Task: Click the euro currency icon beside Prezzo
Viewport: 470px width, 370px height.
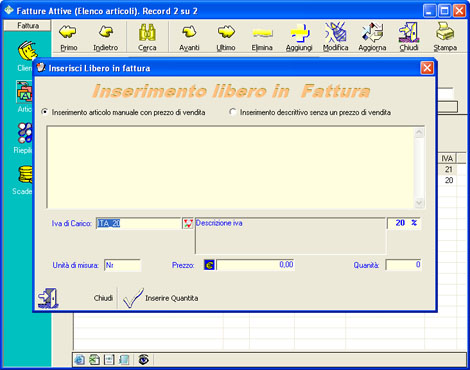Action: pyautogui.click(x=209, y=265)
